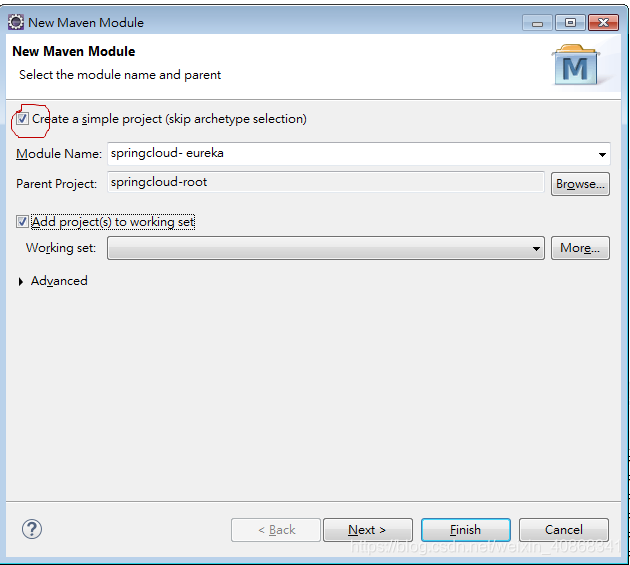630x565 pixels.
Task: Click the Eclipse icon in title bar
Action: 16,22
